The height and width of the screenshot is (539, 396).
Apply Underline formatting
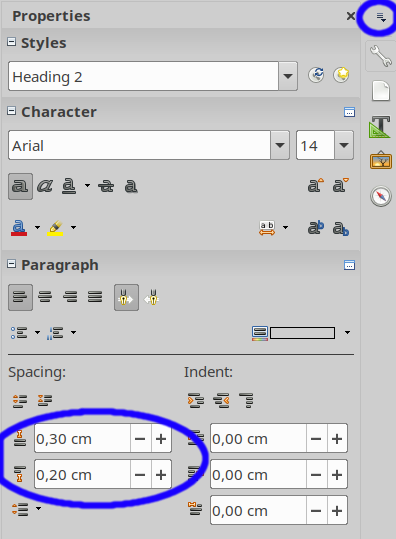tap(69, 186)
